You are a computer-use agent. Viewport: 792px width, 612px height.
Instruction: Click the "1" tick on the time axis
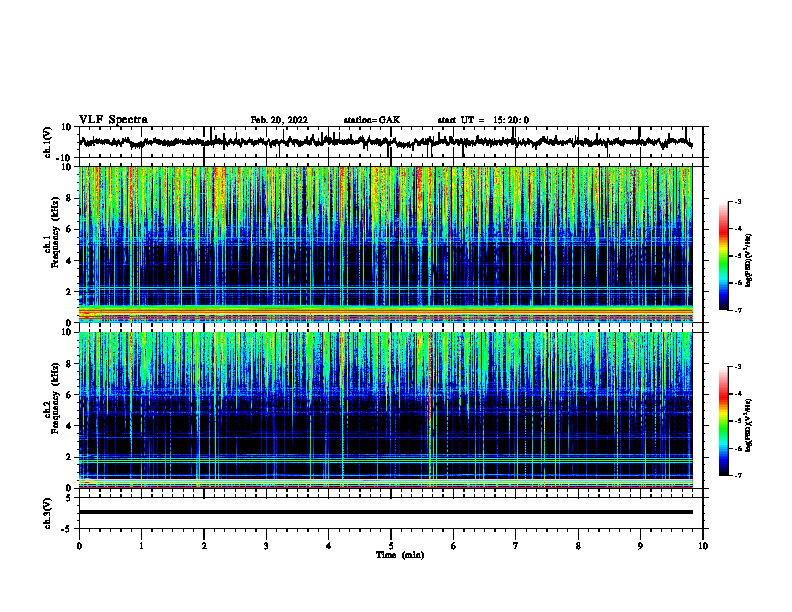coord(141,546)
